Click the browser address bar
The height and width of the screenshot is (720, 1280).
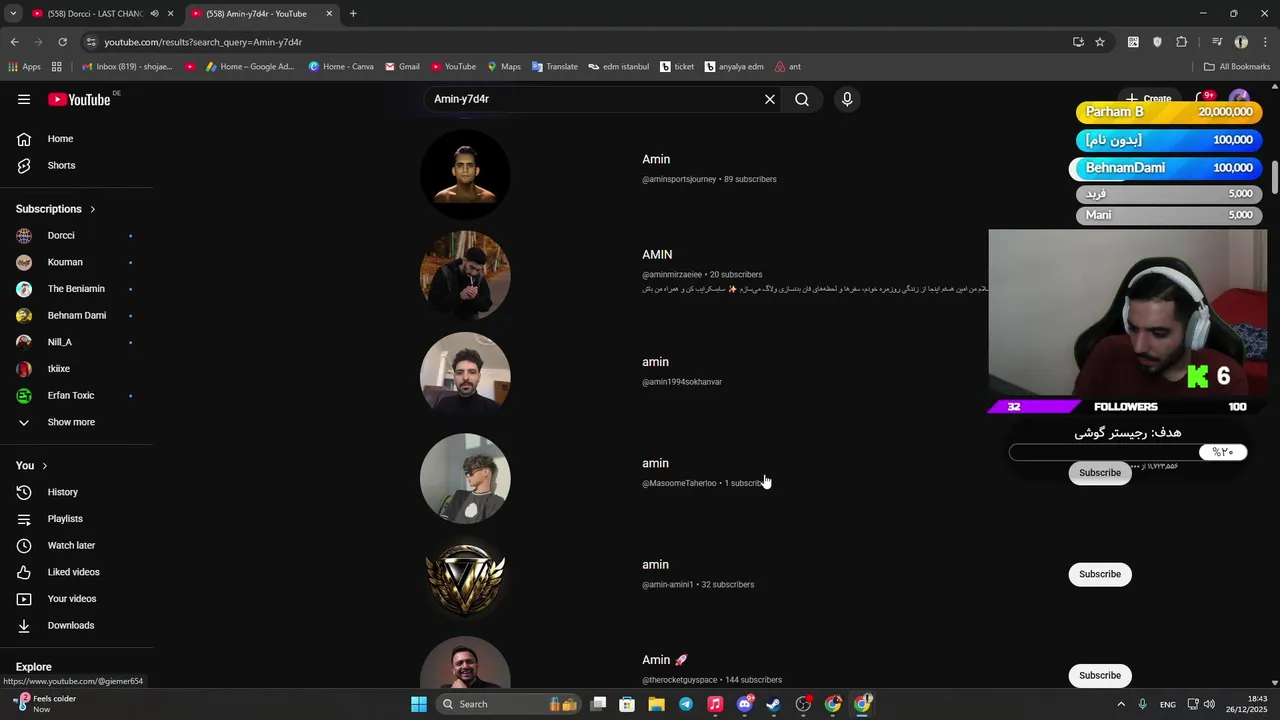[580, 42]
